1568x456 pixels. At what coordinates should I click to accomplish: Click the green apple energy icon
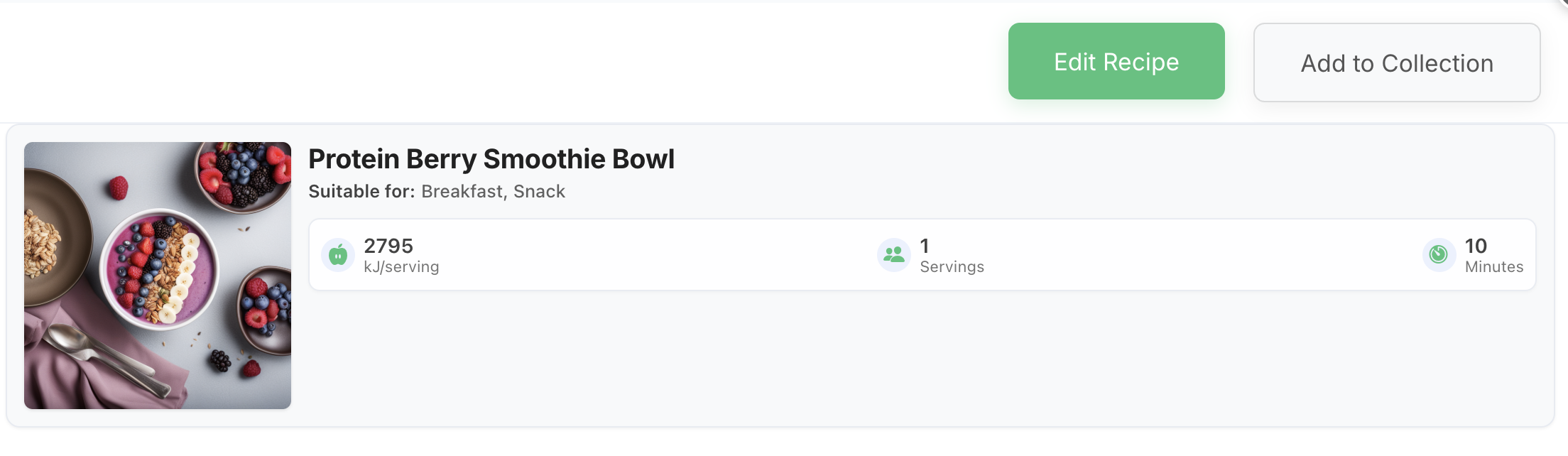[x=338, y=255]
